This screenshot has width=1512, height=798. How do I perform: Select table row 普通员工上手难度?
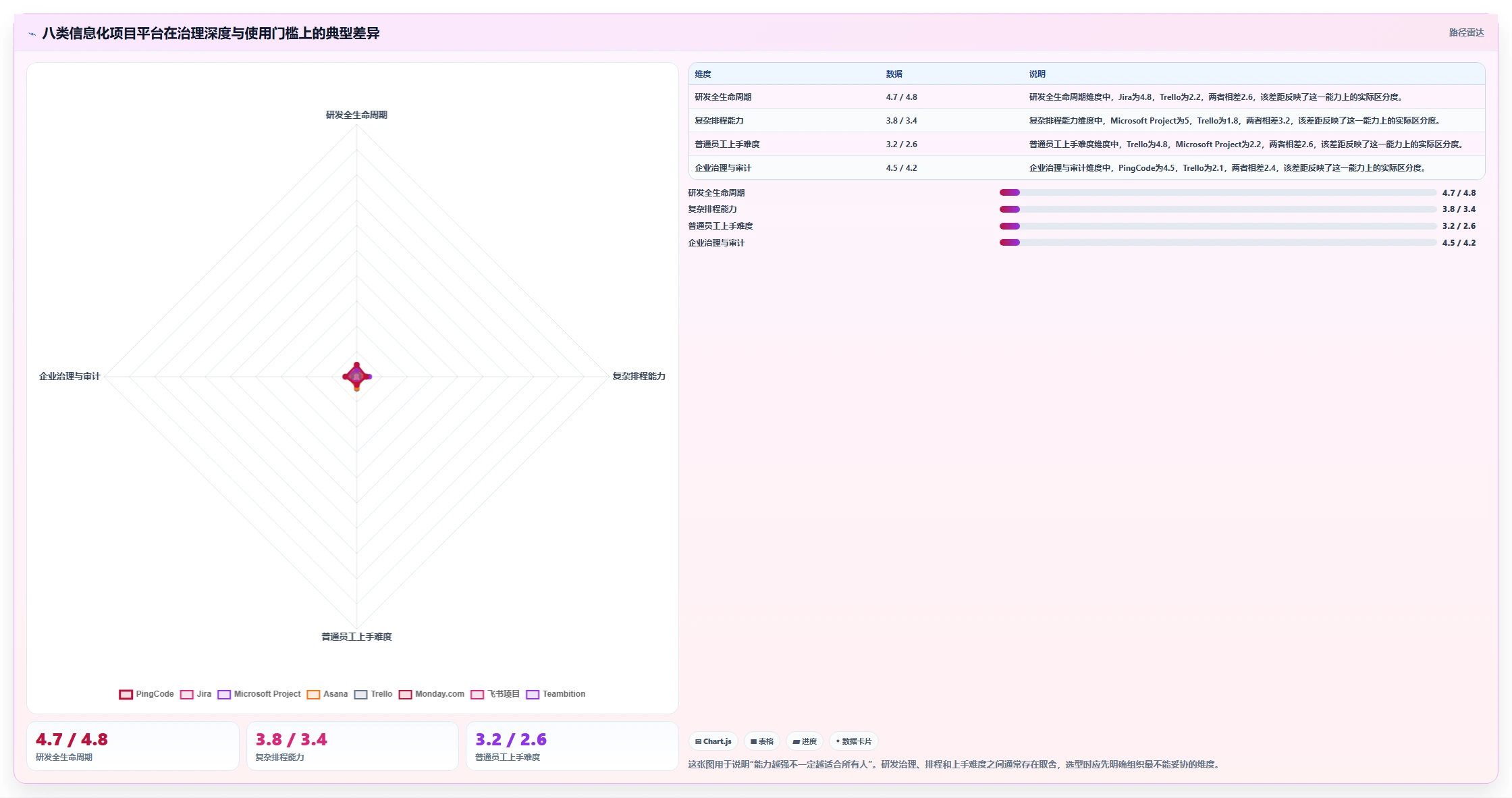[1087, 144]
